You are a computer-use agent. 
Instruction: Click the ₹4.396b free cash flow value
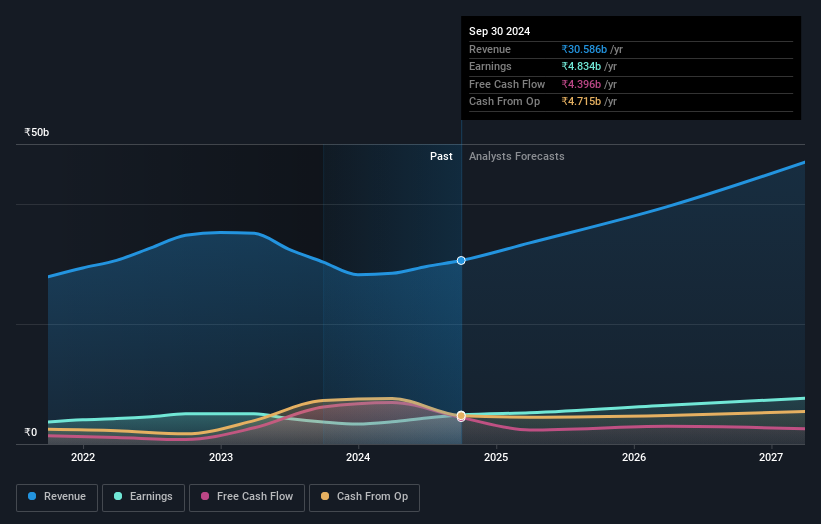581,84
